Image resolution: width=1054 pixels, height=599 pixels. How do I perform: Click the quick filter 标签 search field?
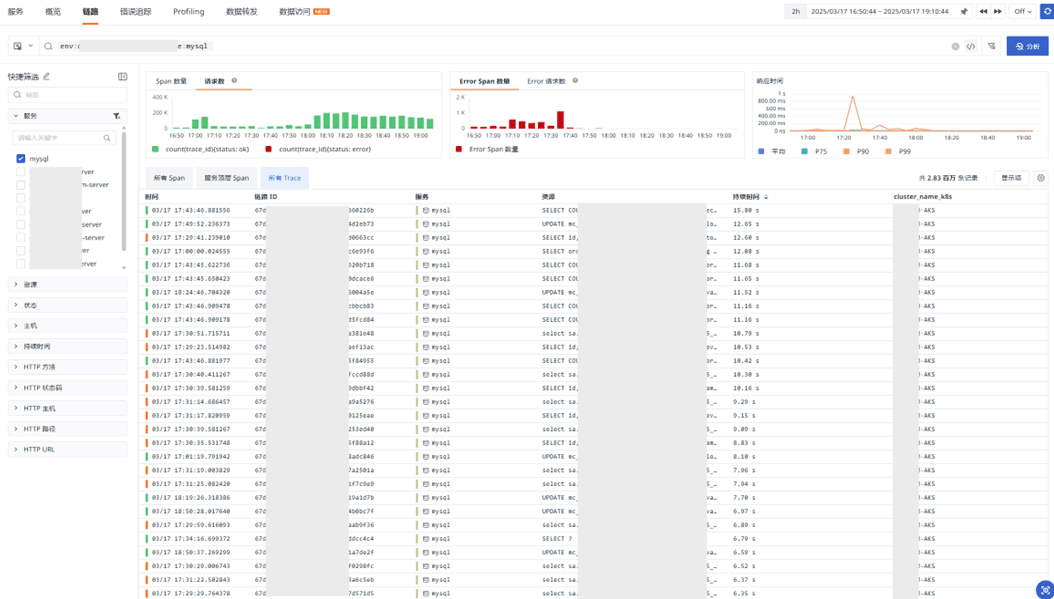(67, 95)
